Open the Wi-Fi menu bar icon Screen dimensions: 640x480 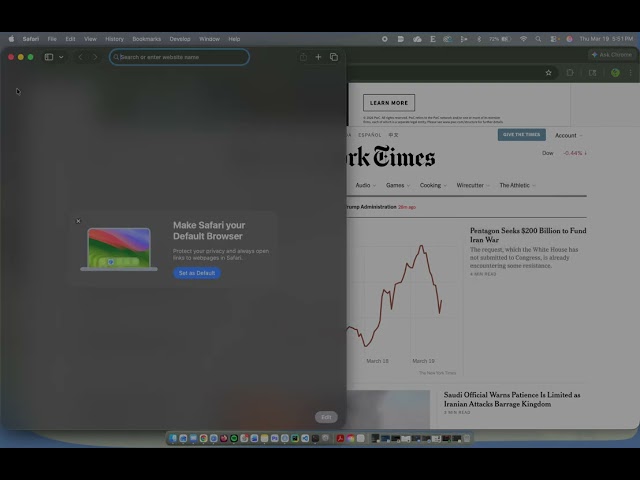pyautogui.click(x=523, y=39)
